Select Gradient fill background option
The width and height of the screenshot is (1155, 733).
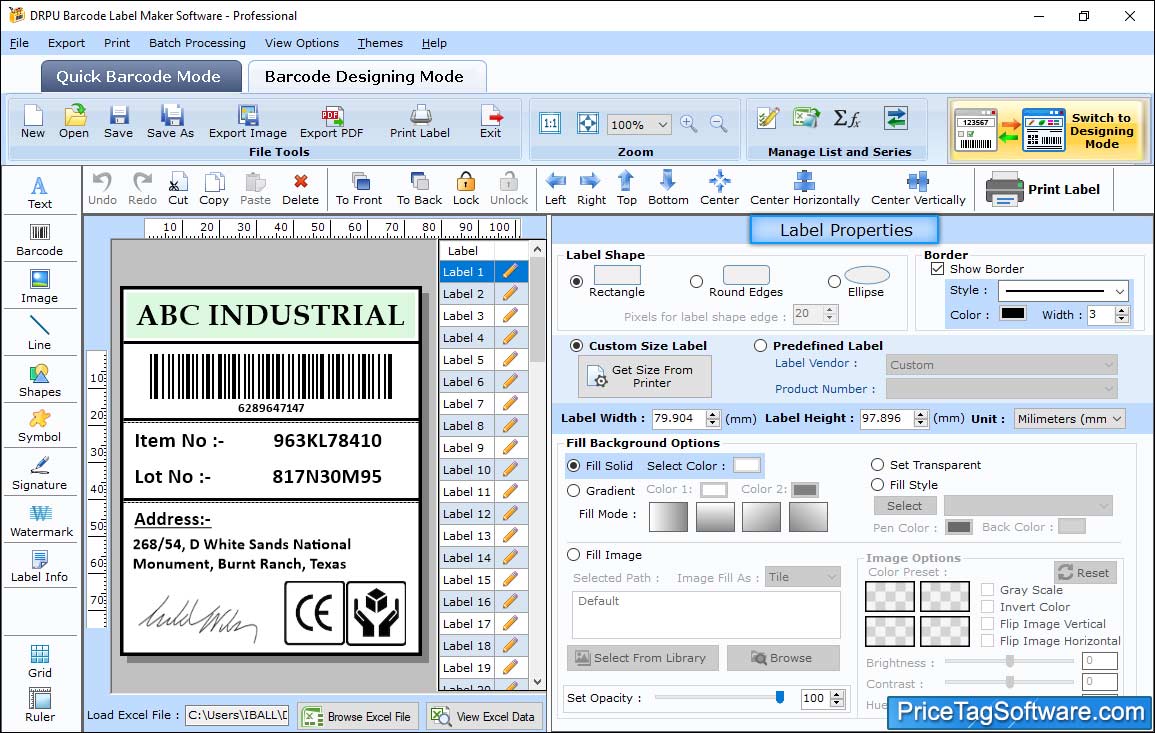573,491
